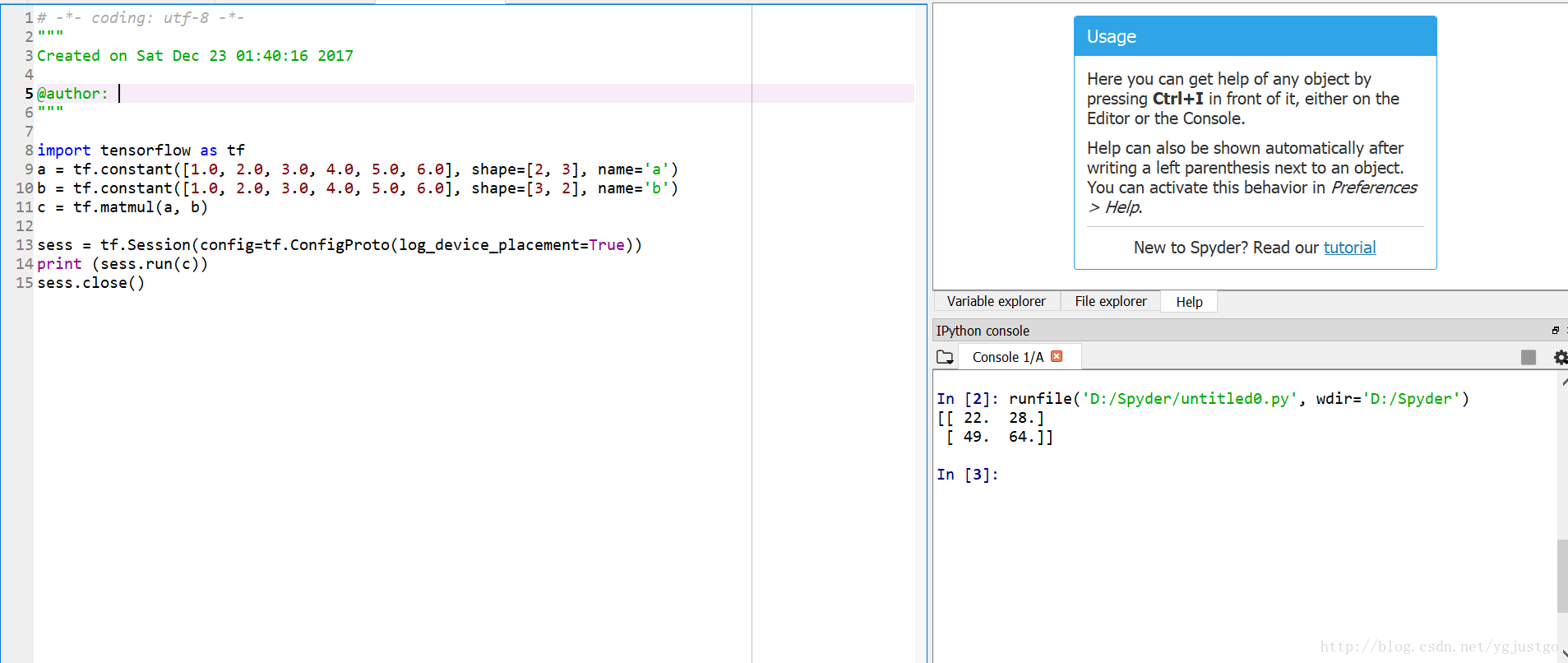
Task: Select the Help pane tab
Action: [x=1189, y=302]
